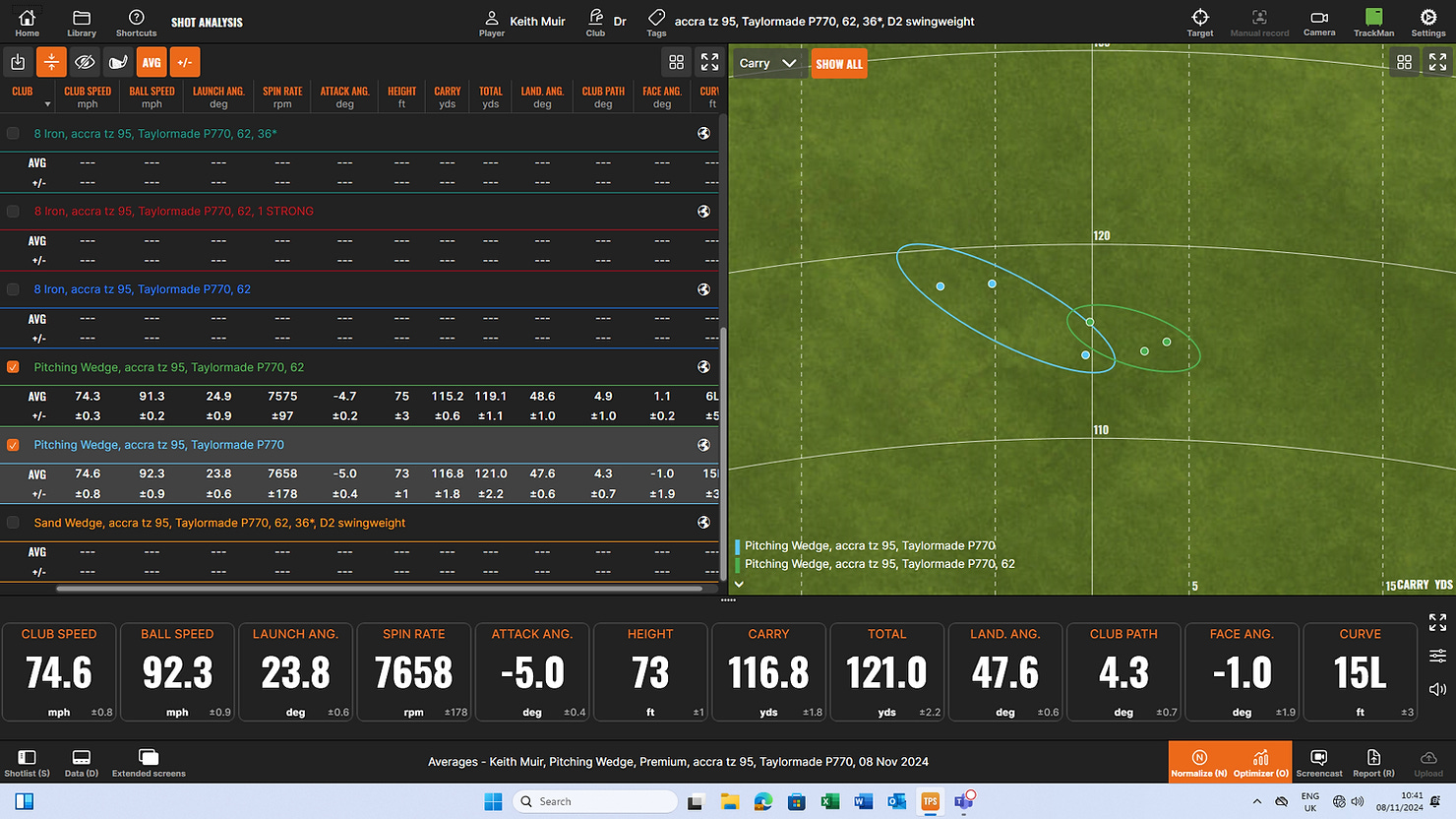Sort by BALL SPEED column
This screenshot has height=819, width=1456.
click(x=152, y=96)
